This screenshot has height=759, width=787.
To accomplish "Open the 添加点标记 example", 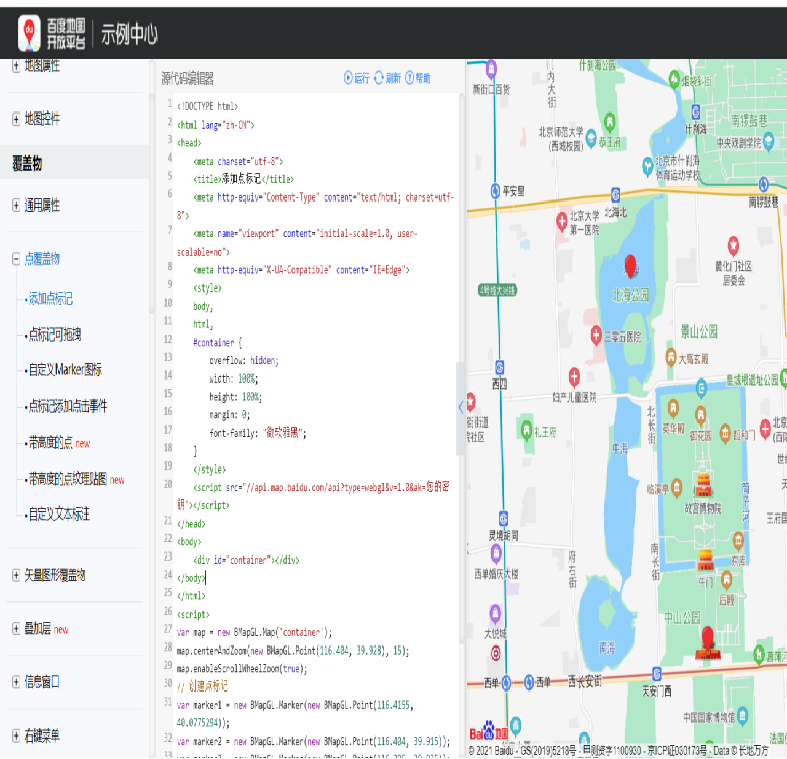I will pos(50,299).
